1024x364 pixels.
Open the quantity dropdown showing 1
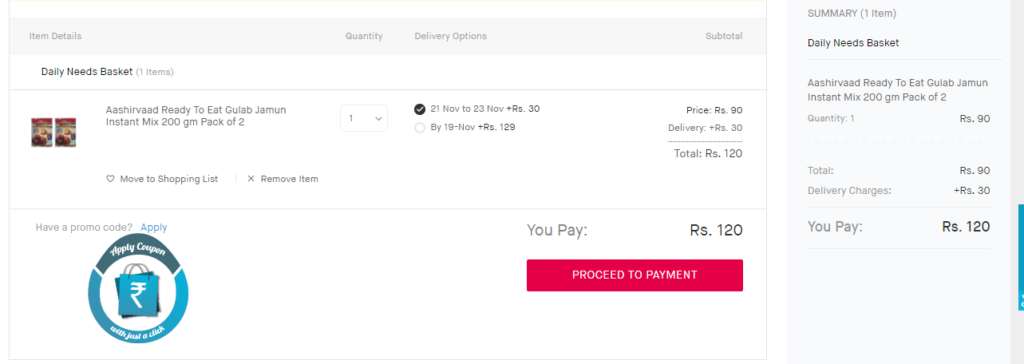coord(364,118)
